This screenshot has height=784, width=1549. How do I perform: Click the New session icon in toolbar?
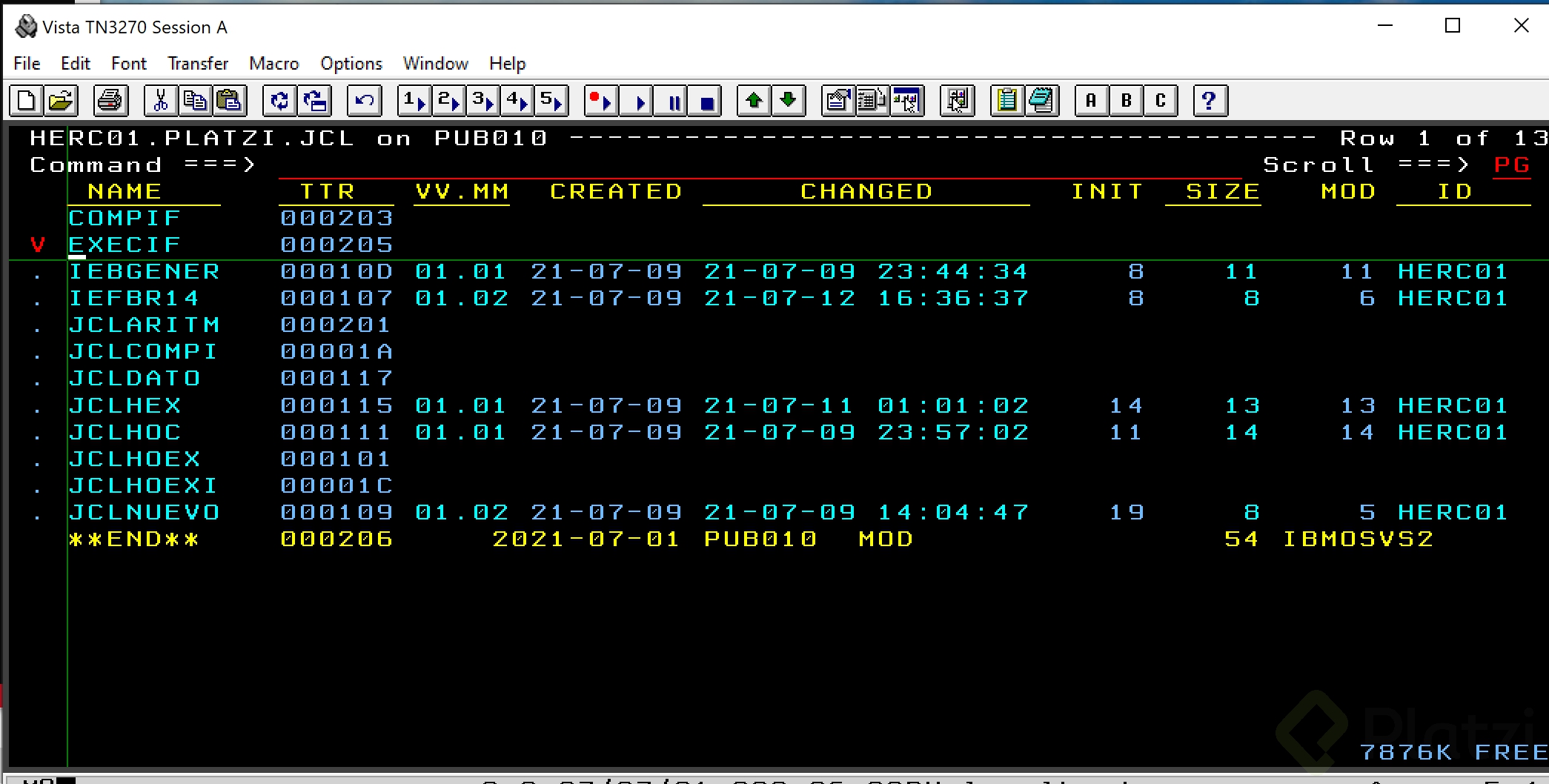(x=27, y=101)
